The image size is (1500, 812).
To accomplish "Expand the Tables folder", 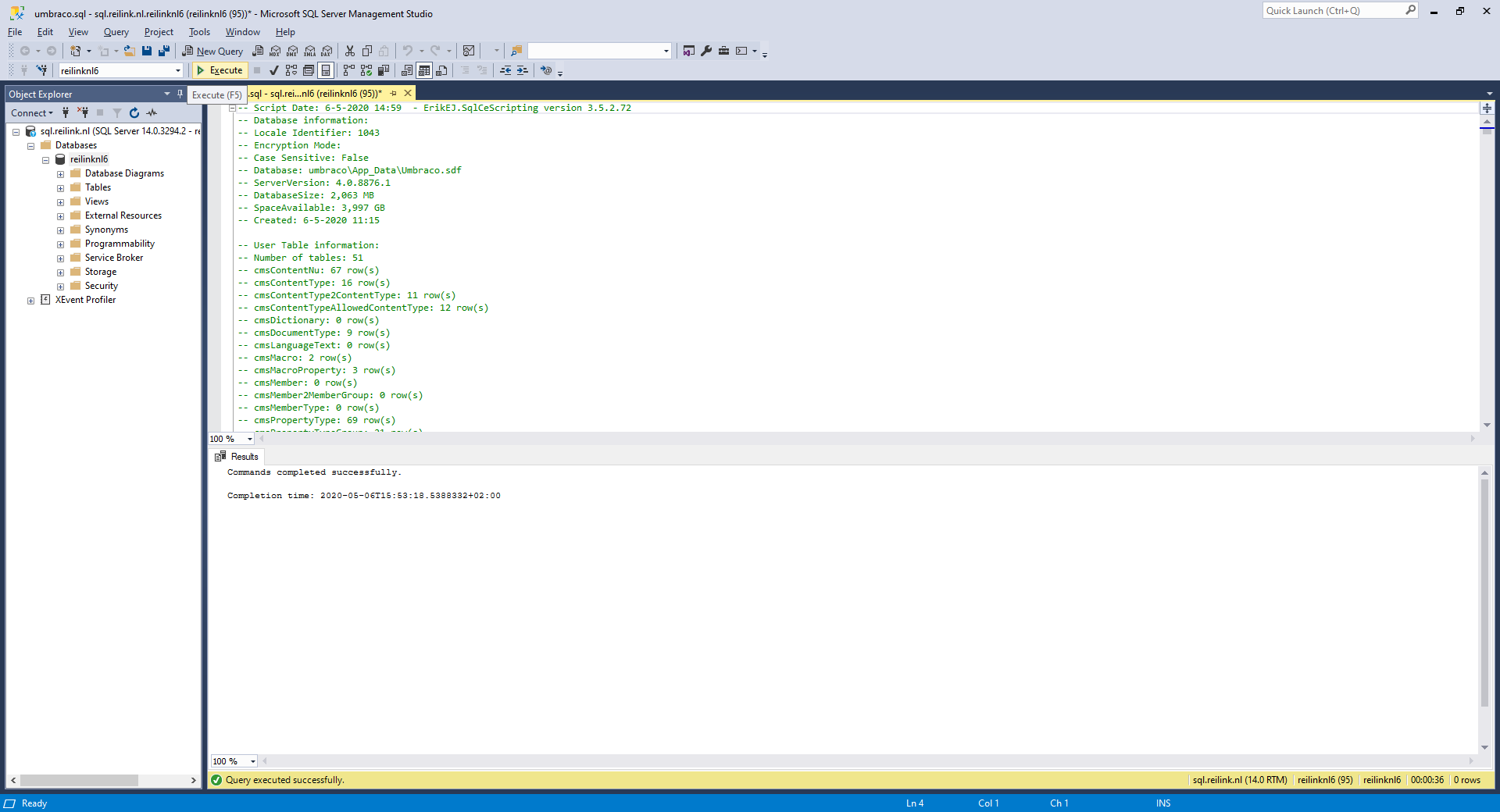I will [61, 188].
